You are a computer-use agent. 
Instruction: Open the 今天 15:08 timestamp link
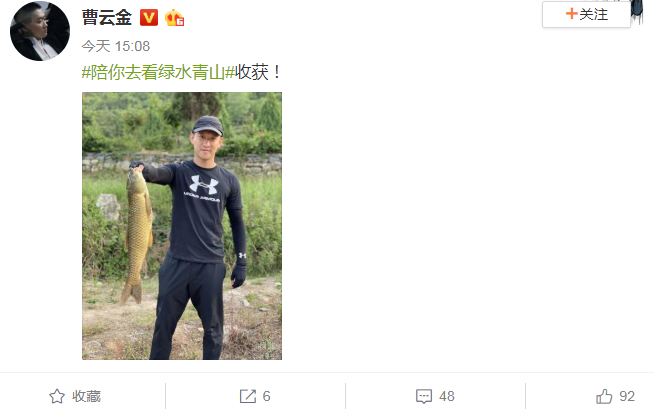116,46
